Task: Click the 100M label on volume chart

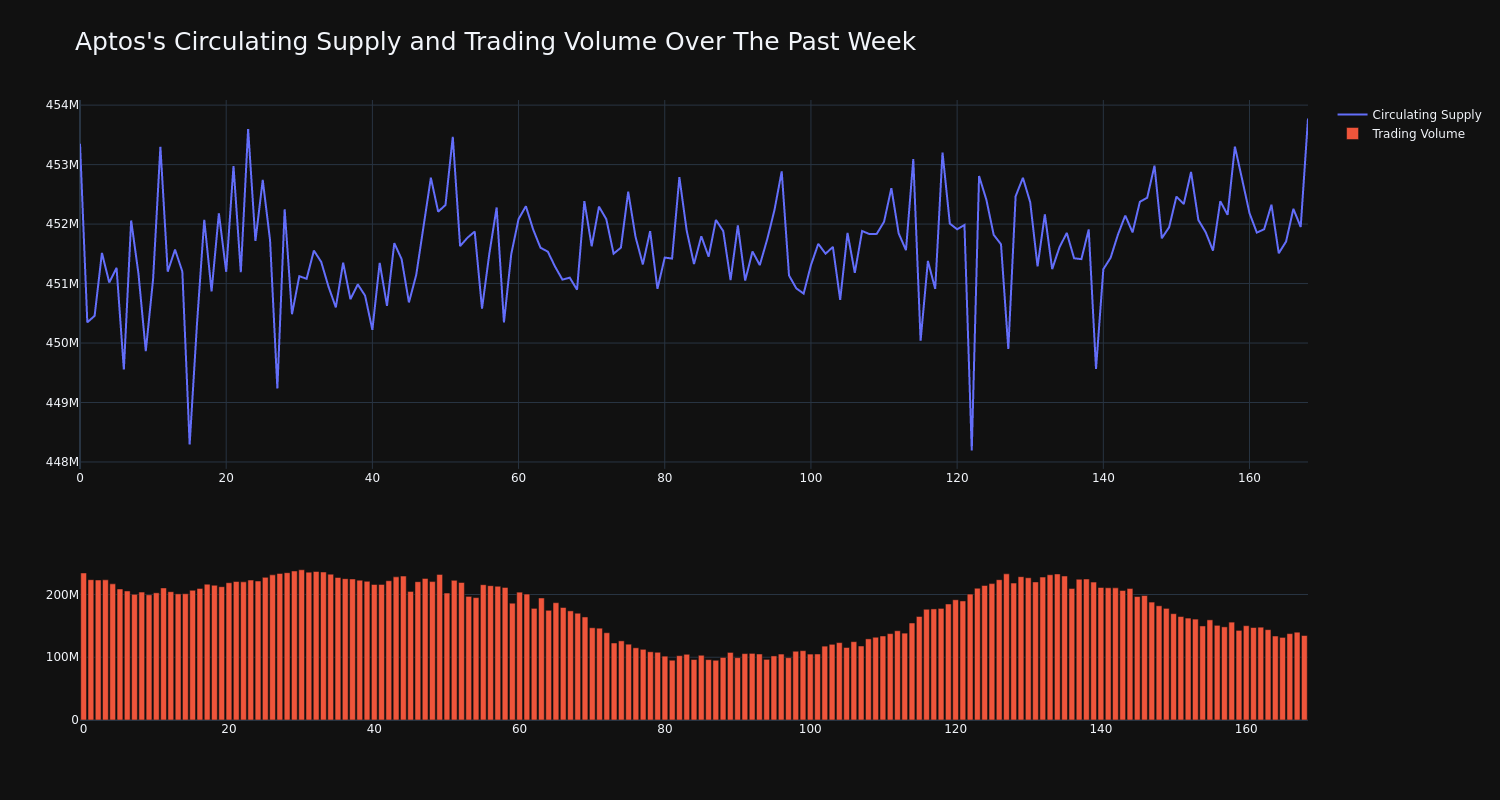Action: [62, 657]
